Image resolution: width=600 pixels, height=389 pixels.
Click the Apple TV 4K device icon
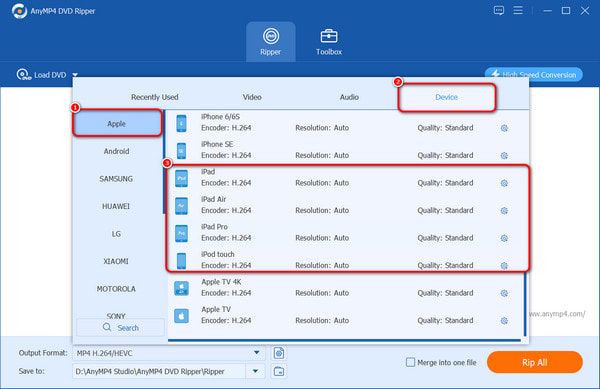tap(181, 288)
